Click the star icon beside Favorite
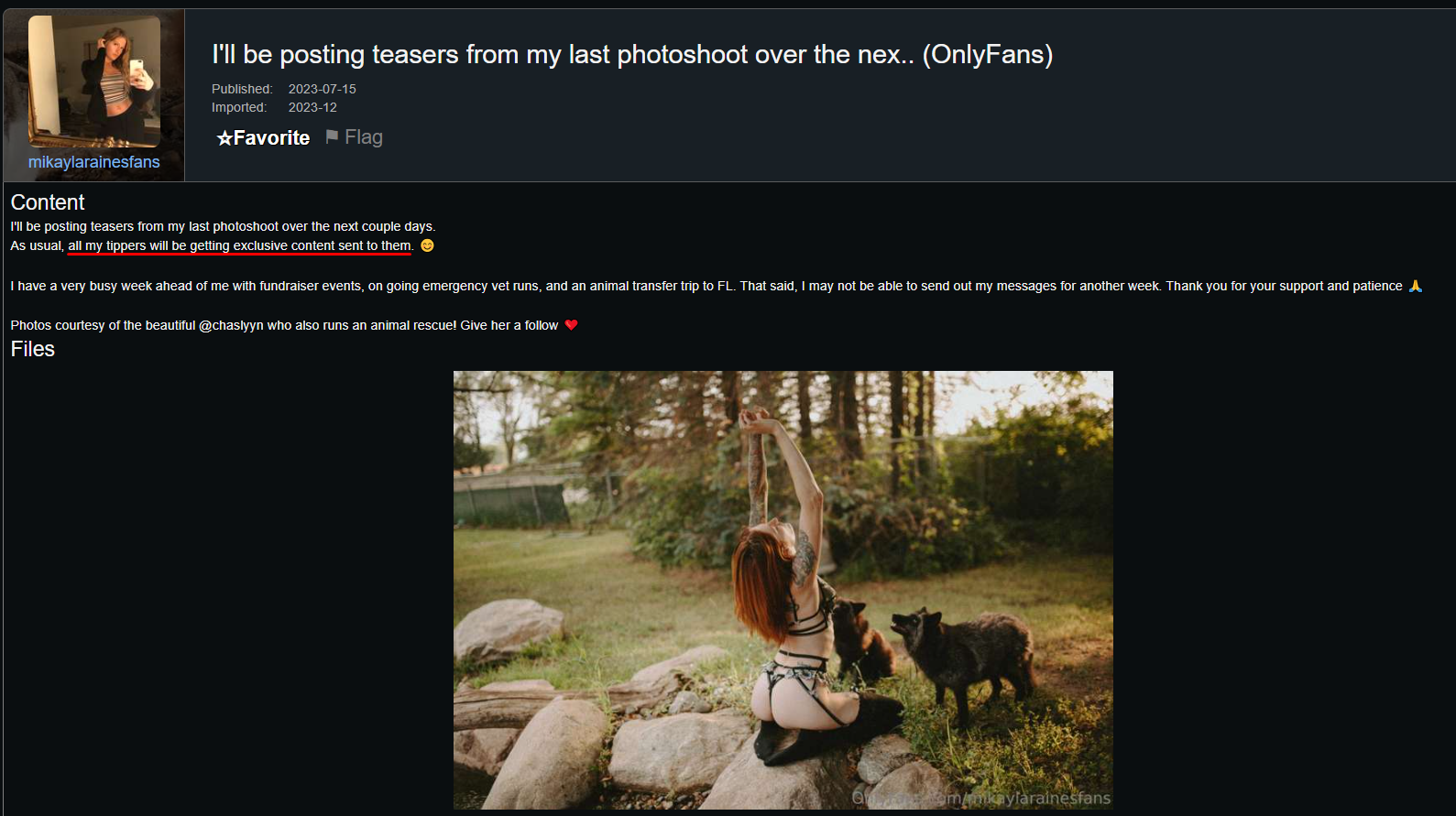Viewport: 1456px width, 816px height. pyautogui.click(x=224, y=138)
